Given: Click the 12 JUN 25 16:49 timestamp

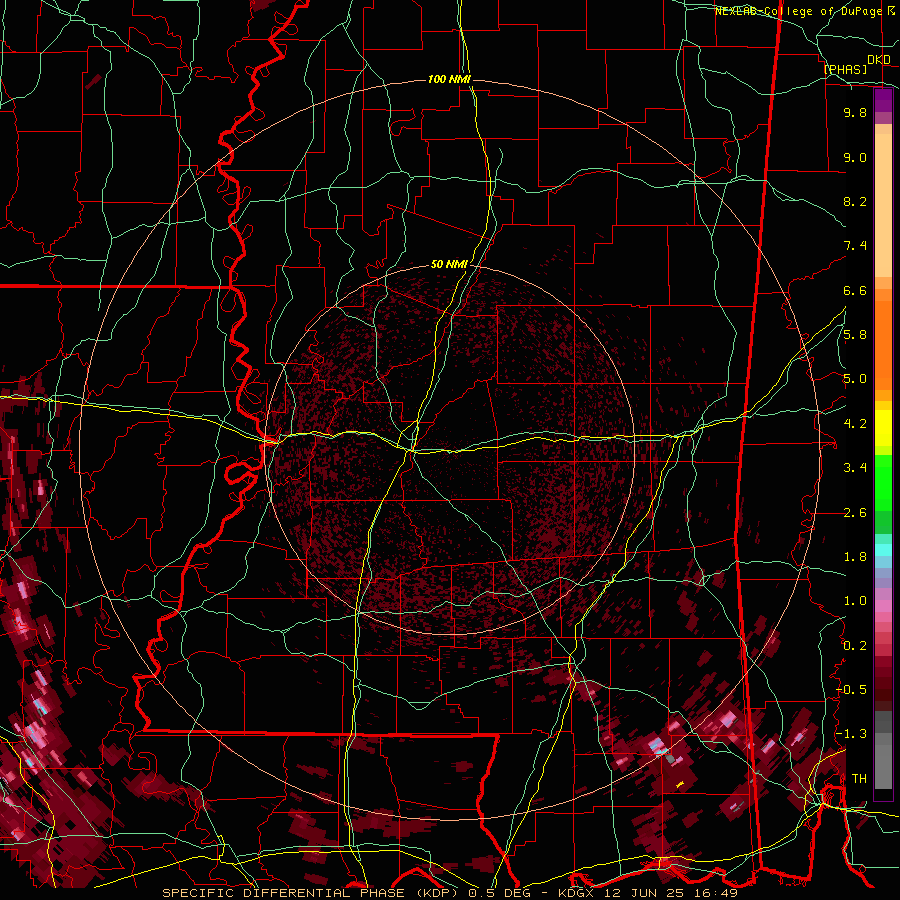Looking at the screenshot, I should point(669,893).
